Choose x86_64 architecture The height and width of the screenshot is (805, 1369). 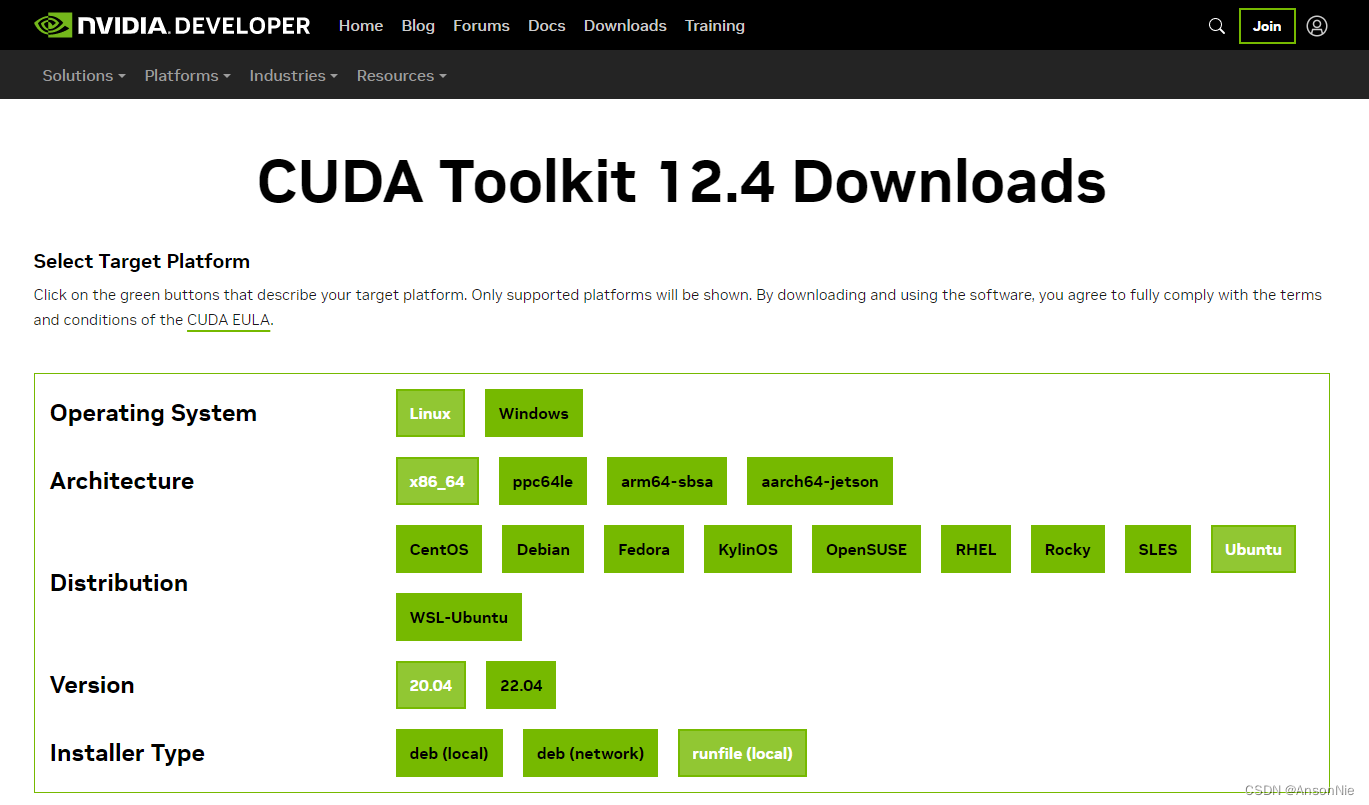pyautogui.click(x=437, y=481)
